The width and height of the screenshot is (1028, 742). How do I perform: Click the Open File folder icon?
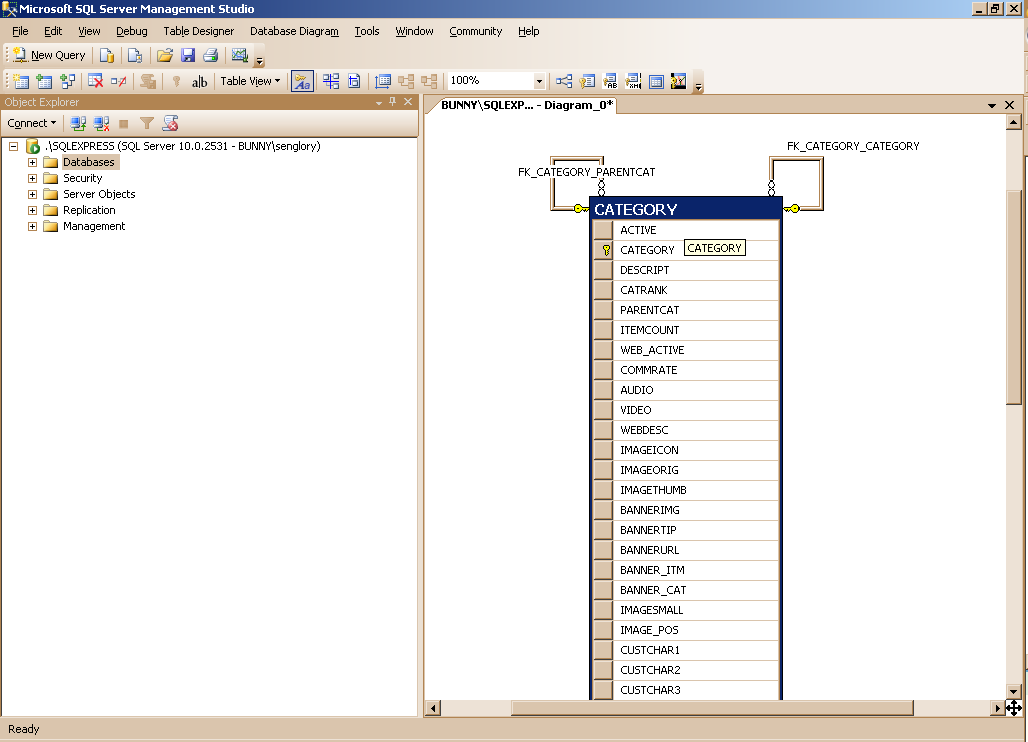165,55
